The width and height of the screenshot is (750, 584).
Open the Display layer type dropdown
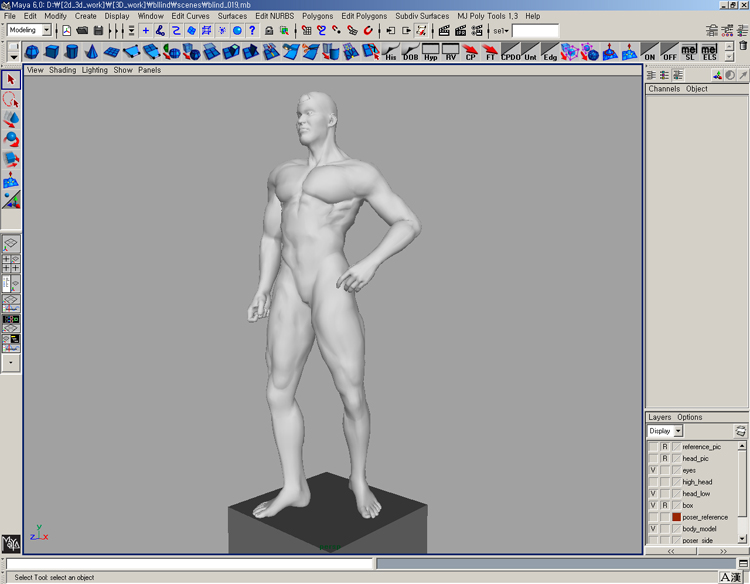[678, 431]
